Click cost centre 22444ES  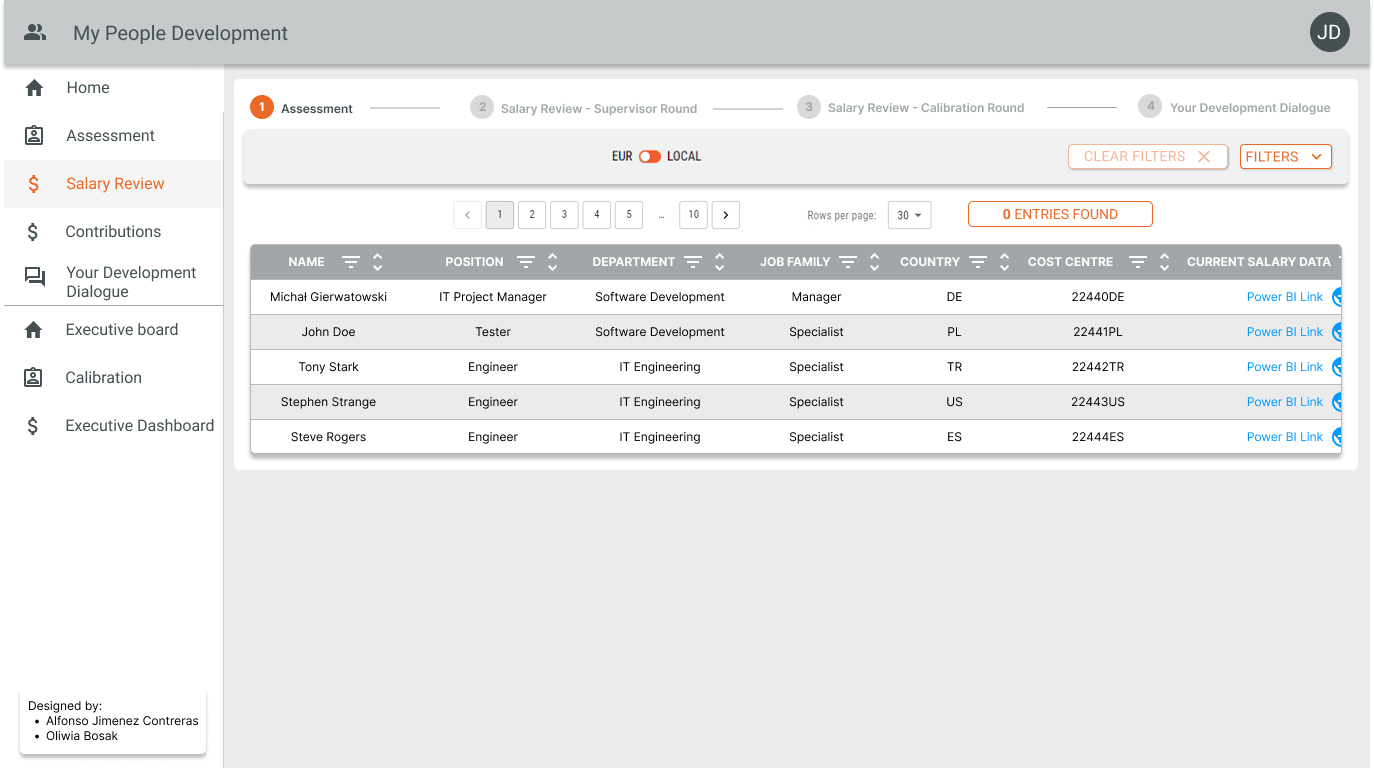click(1098, 437)
